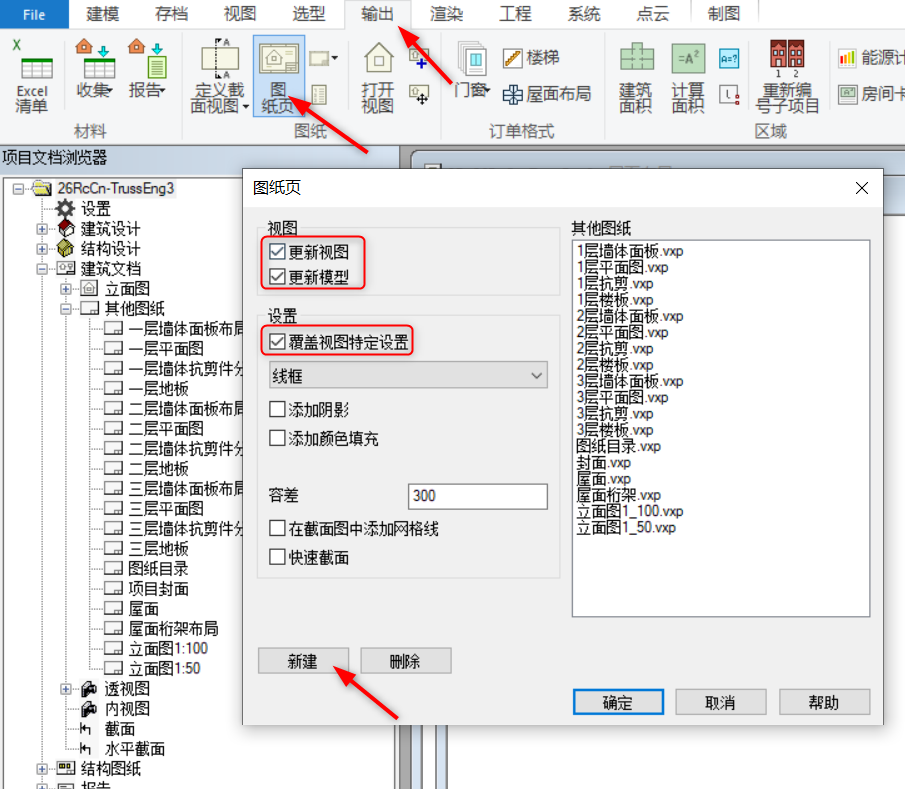The image size is (905, 789).
Task: Click the 建筑面积 icon
Action: (x=636, y=77)
